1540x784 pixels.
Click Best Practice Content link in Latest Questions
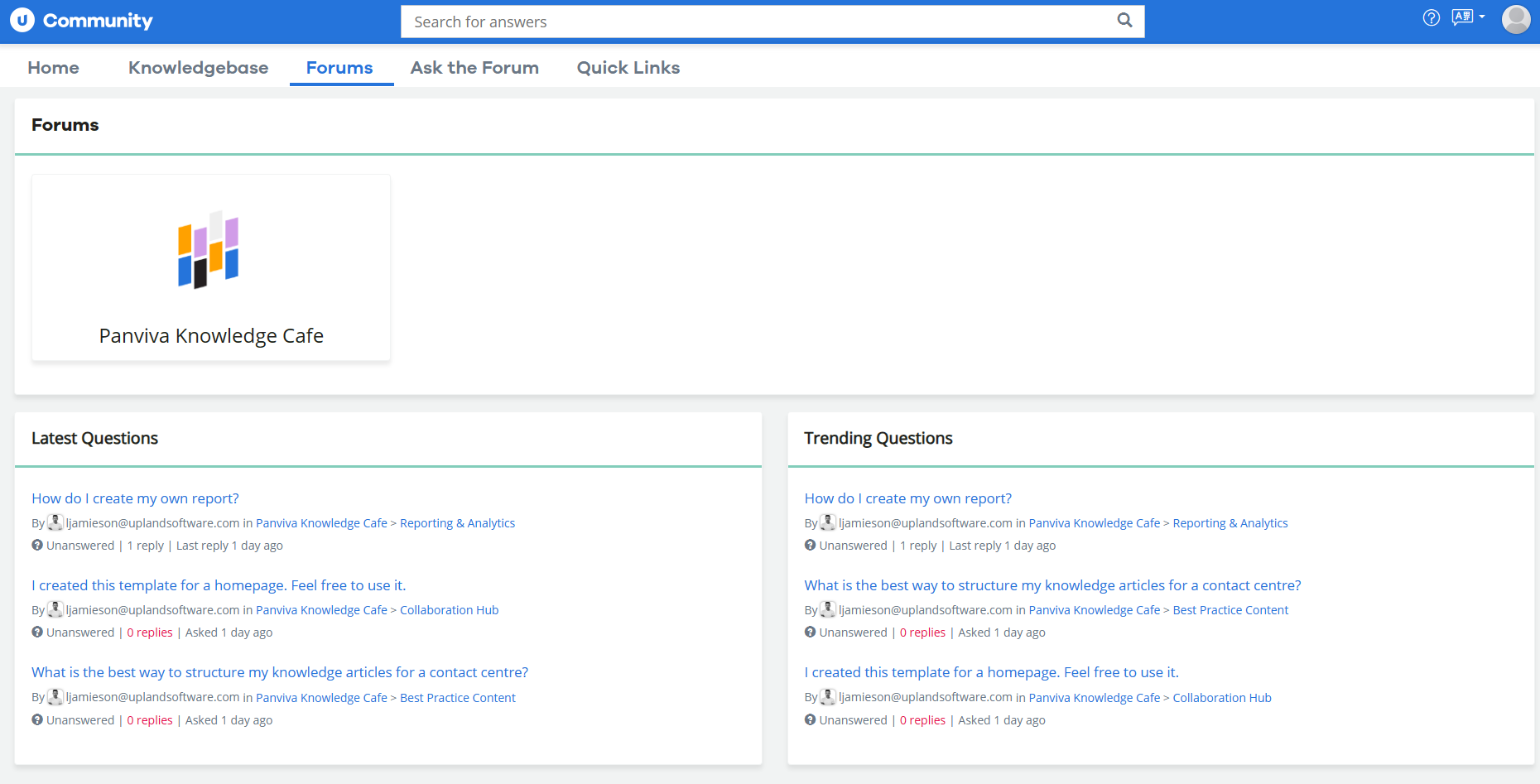click(x=458, y=698)
